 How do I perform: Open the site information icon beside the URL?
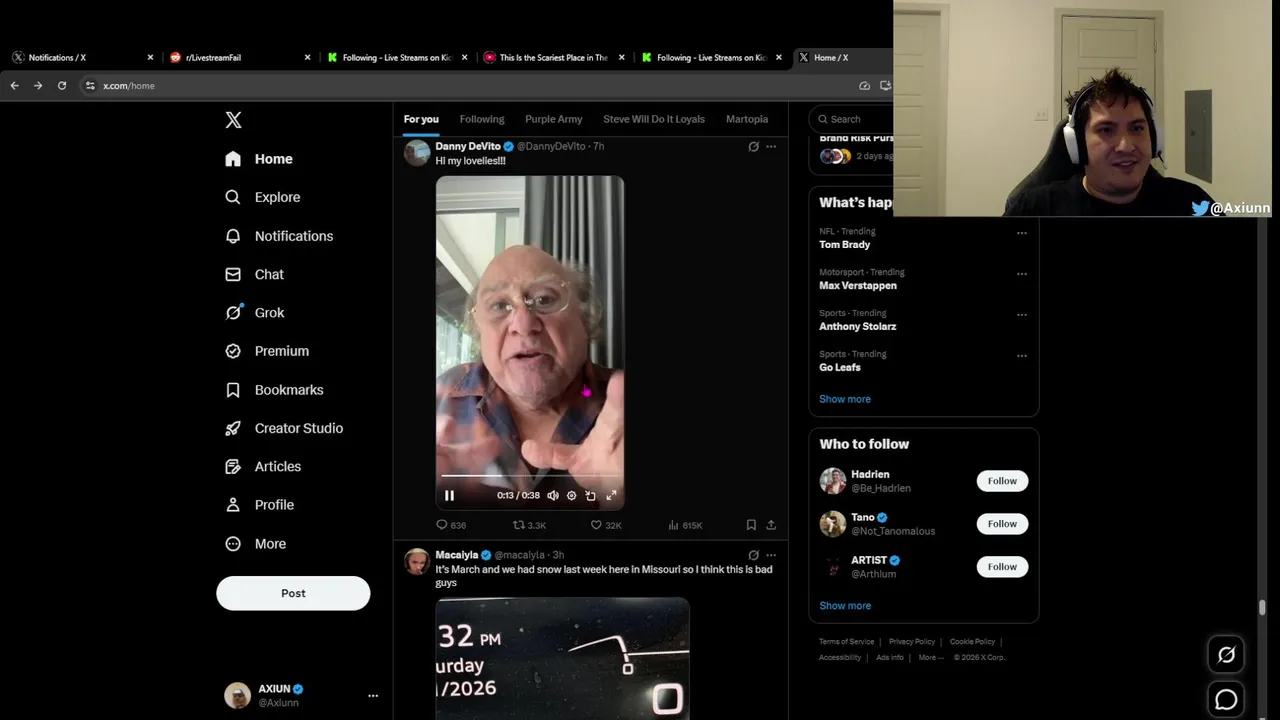(x=90, y=86)
